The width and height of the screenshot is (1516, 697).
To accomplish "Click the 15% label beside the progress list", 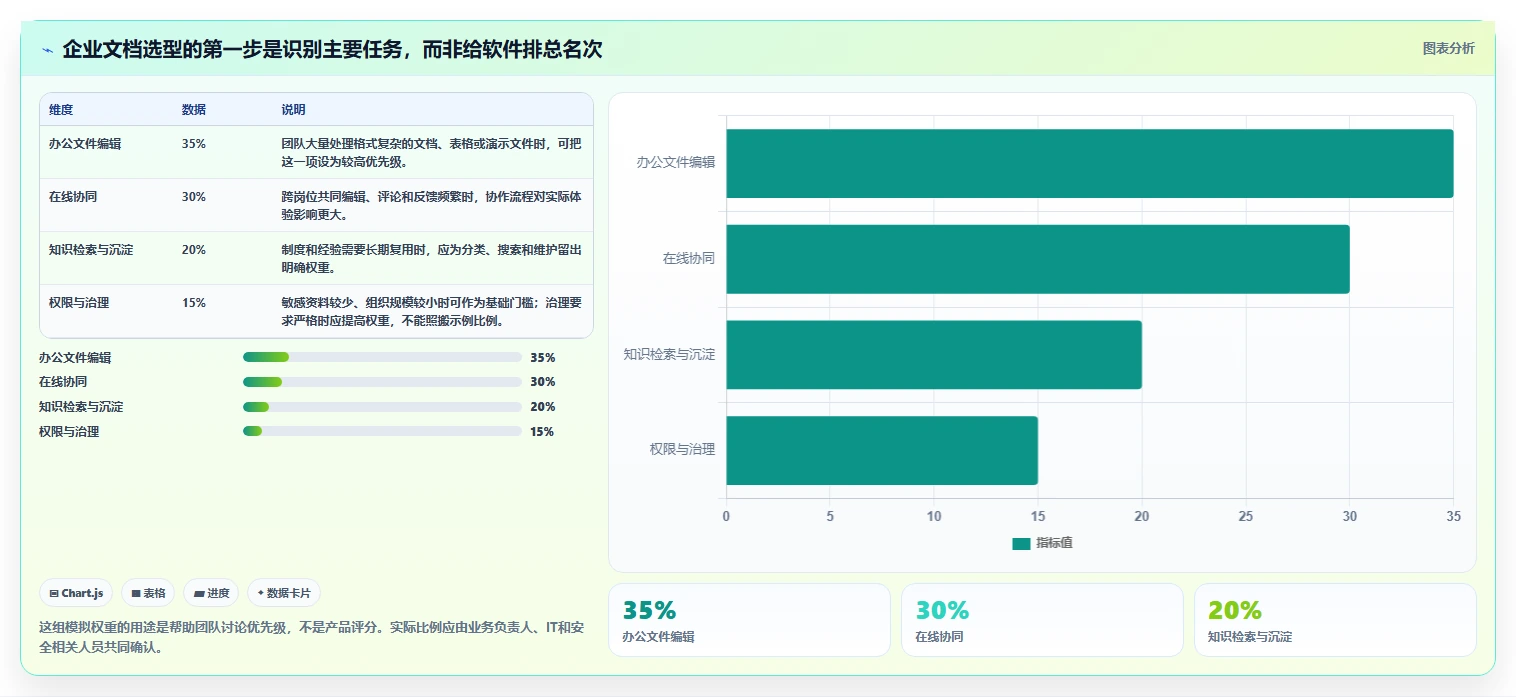I will (x=543, y=431).
